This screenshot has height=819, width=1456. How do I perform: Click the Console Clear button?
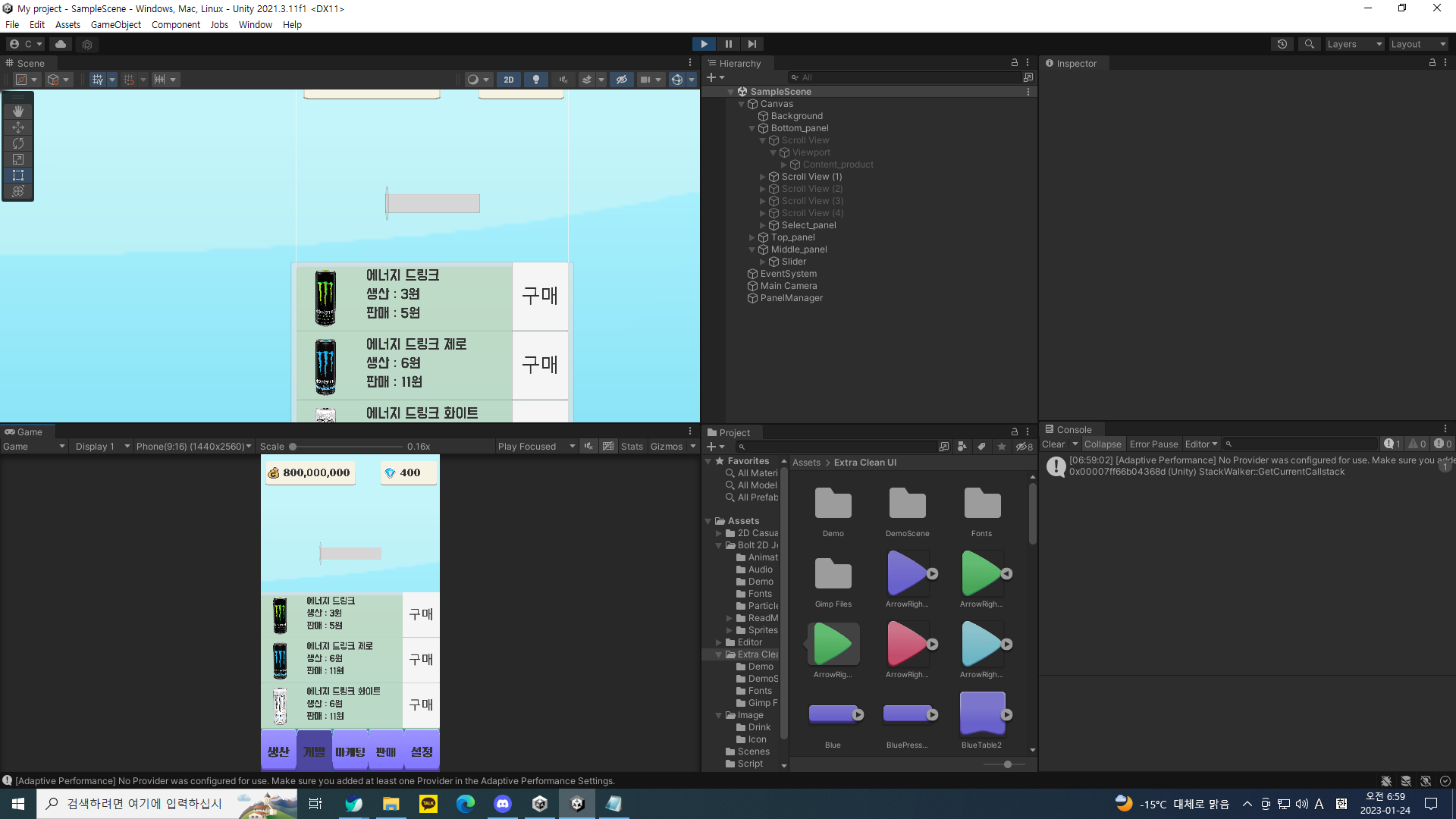click(x=1053, y=444)
